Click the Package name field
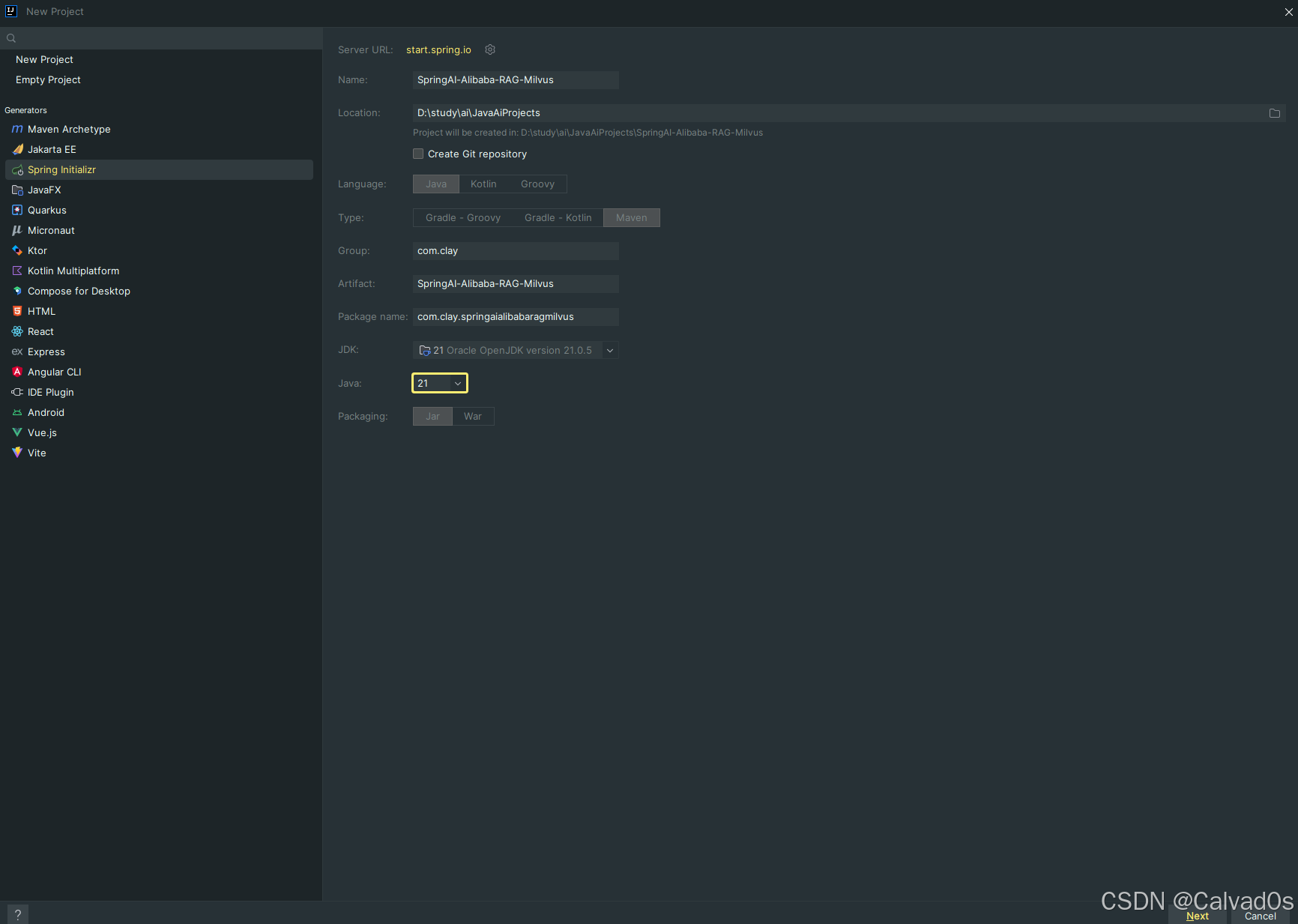 pos(516,317)
